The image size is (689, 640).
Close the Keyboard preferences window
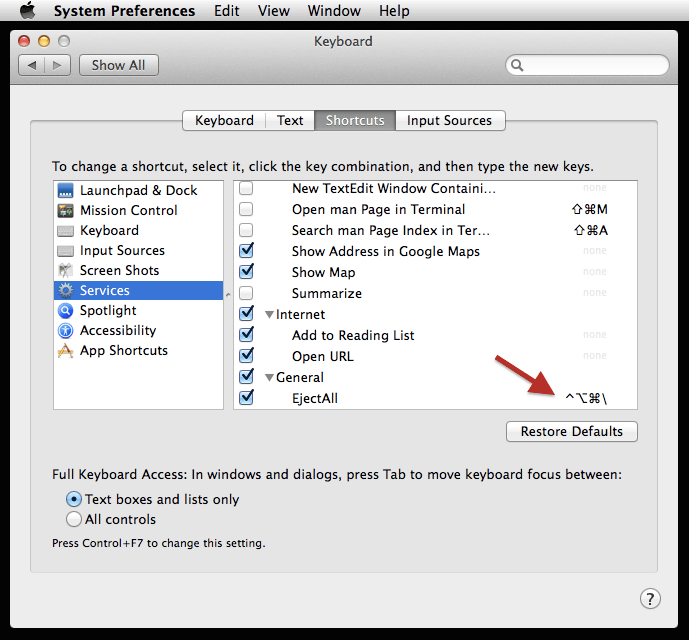pyautogui.click(x=24, y=41)
